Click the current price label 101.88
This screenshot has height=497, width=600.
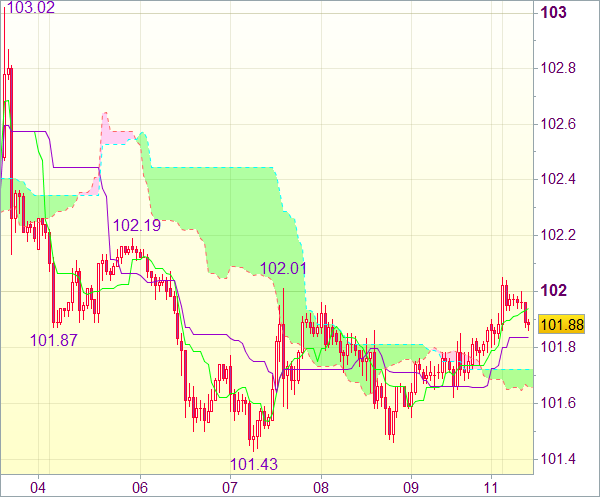pyautogui.click(x=562, y=324)
